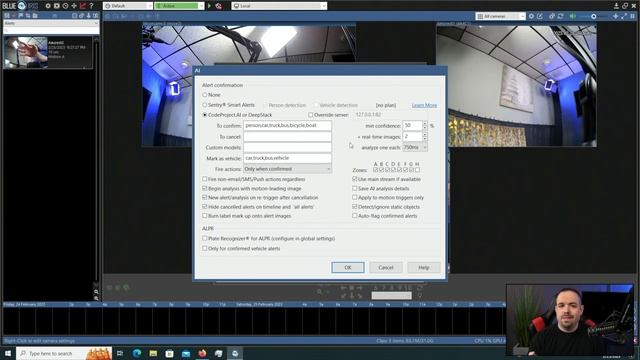The width and height of the screenshot is (640, 360).
Task: Click the To confirm objects text field
Action: (287, 126)
